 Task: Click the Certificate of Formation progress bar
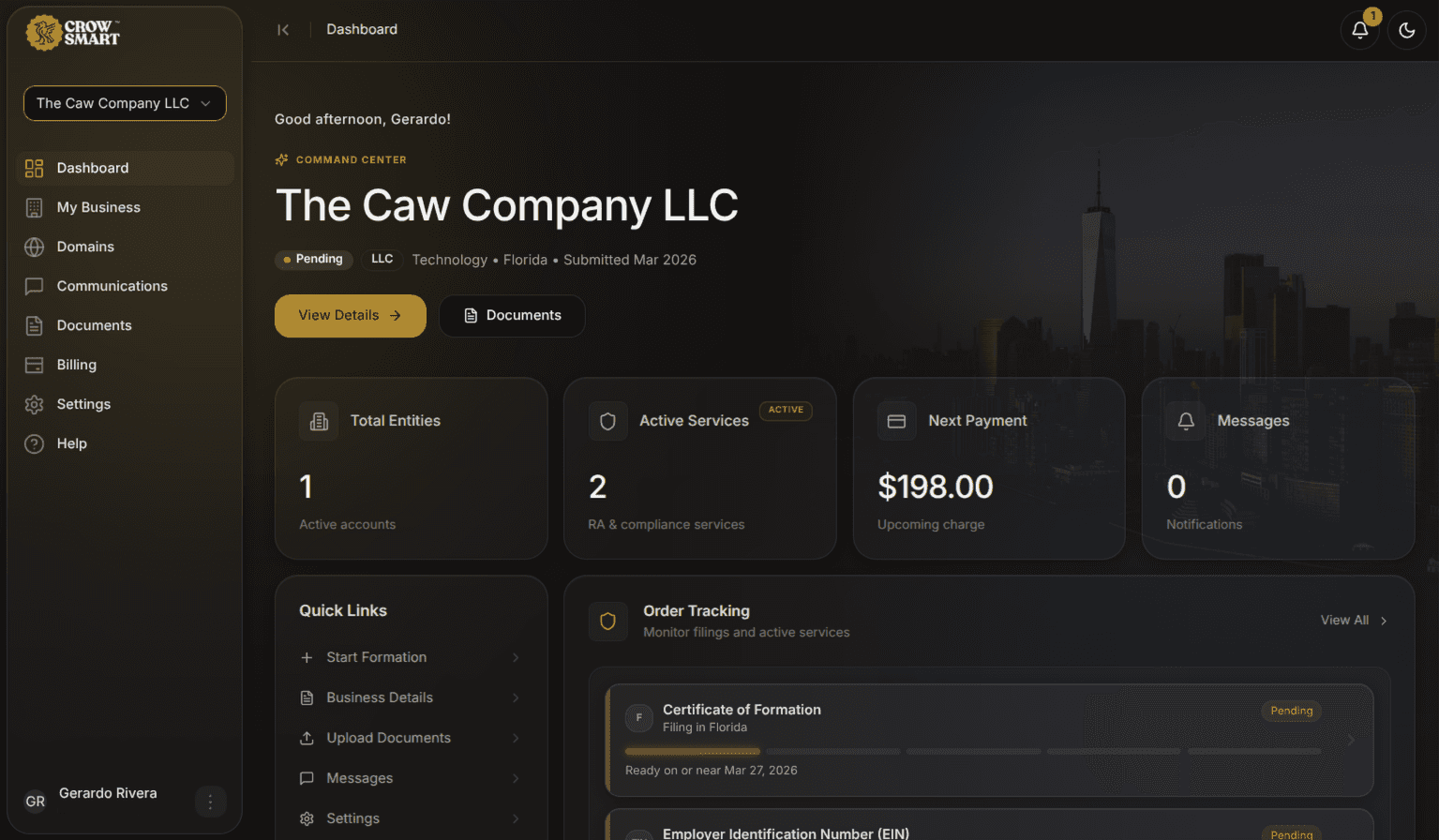(972, 751)
